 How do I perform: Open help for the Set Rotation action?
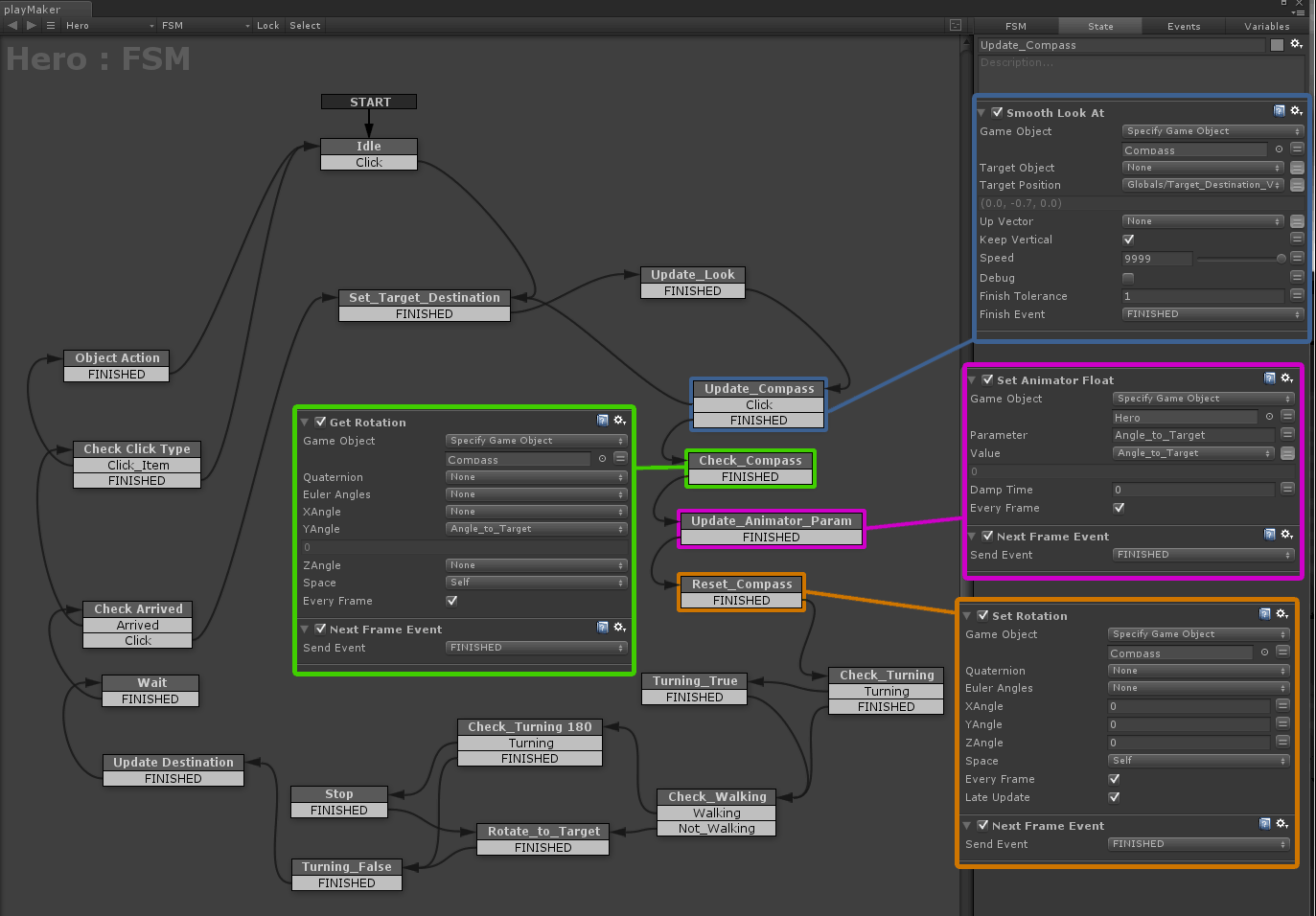1264,614
